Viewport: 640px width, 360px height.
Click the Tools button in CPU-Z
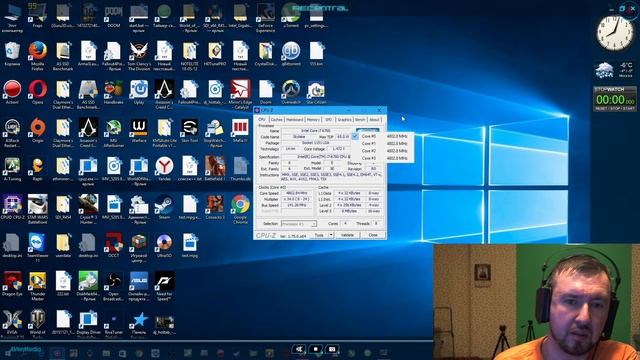319,235
